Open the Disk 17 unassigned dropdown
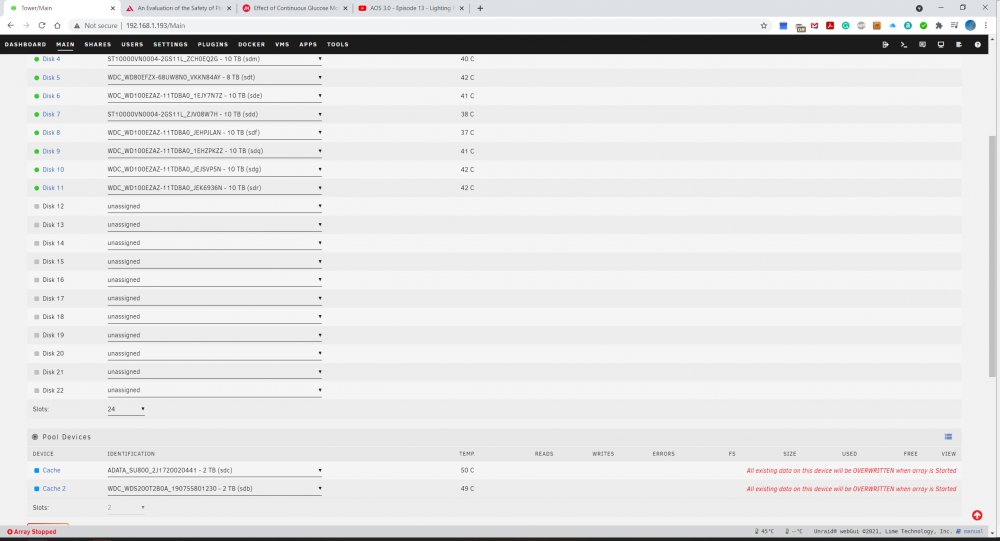 tap(214, 298)
